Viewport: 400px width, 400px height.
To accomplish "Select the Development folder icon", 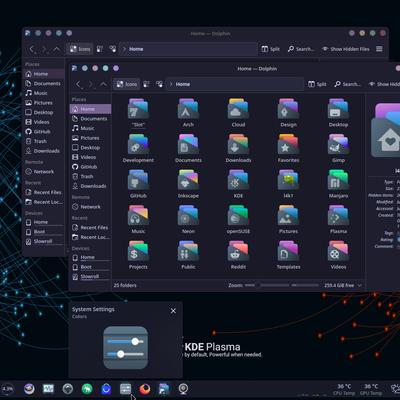I will 138,144.
